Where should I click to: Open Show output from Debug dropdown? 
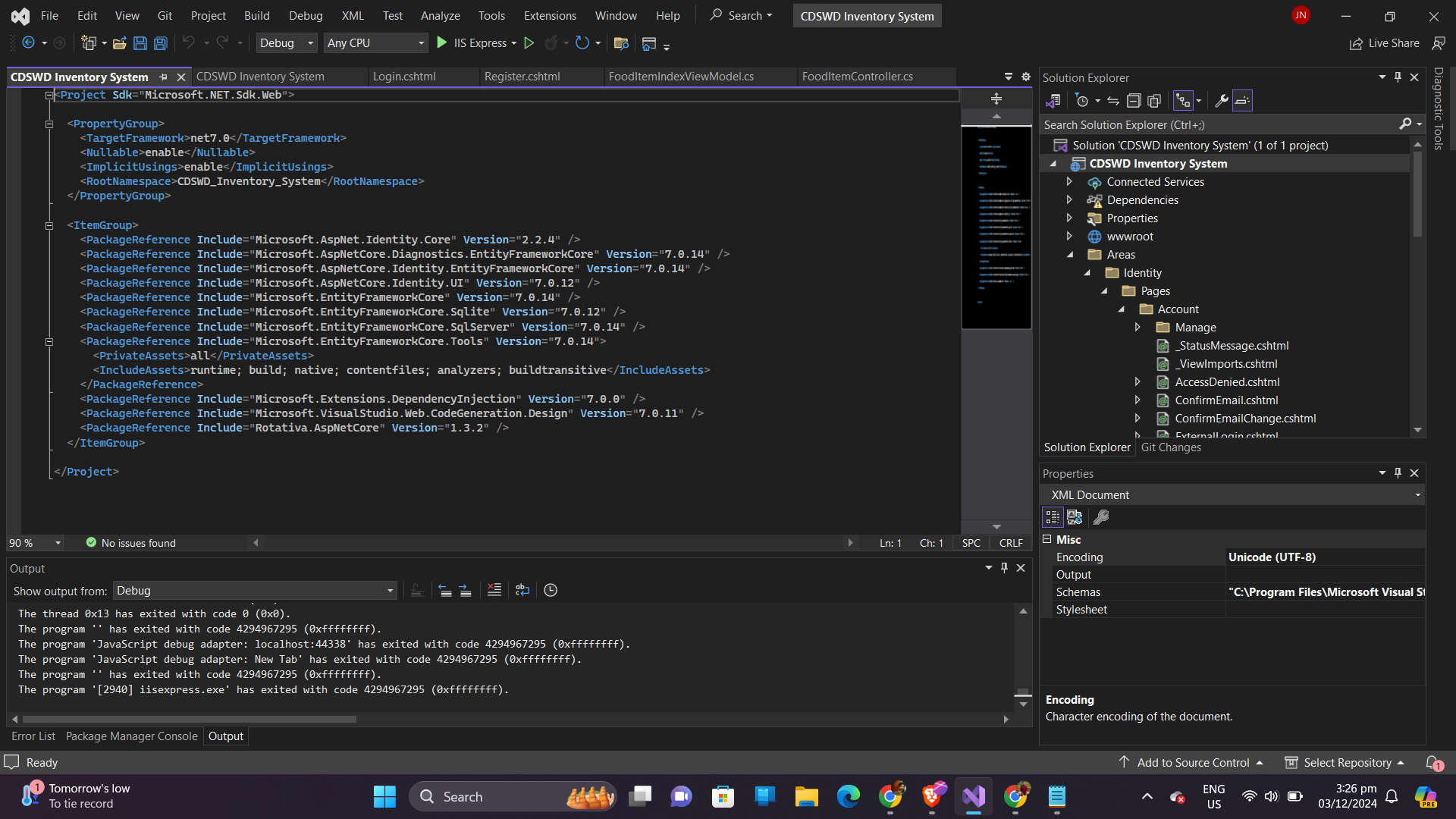point(255,591)
